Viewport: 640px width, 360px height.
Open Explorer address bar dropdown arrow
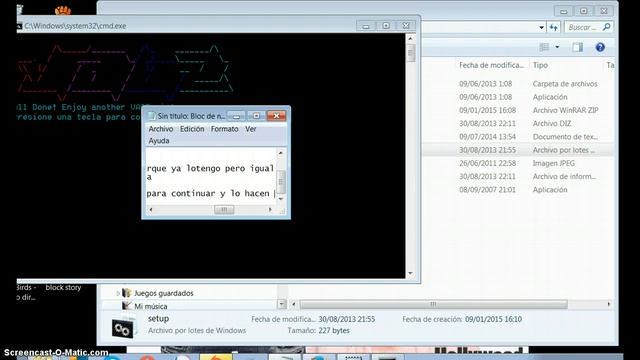click(x=541, y=27)
